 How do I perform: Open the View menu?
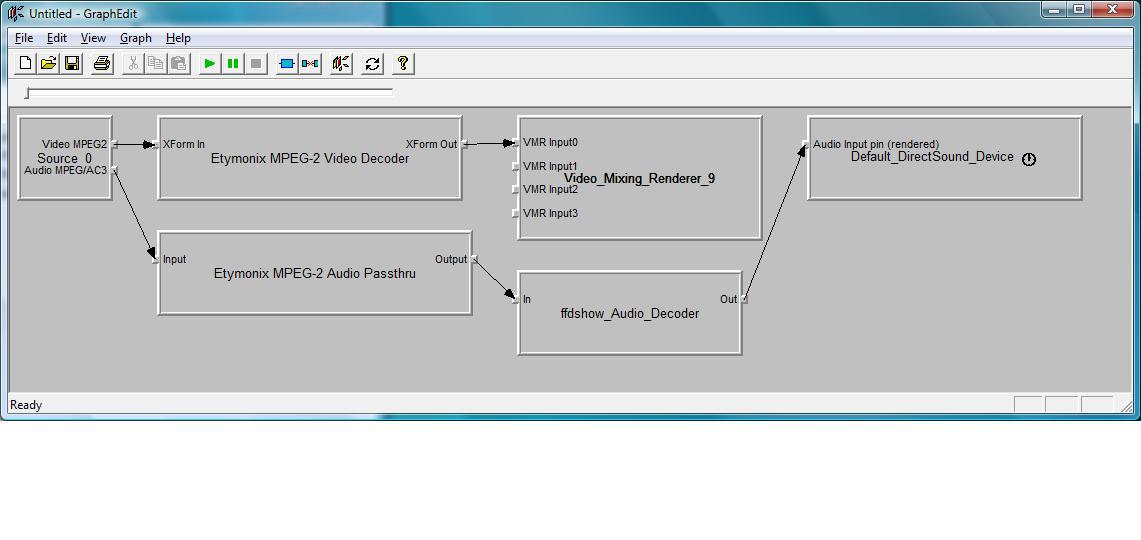pyautogui.click(x=93, y=38)
